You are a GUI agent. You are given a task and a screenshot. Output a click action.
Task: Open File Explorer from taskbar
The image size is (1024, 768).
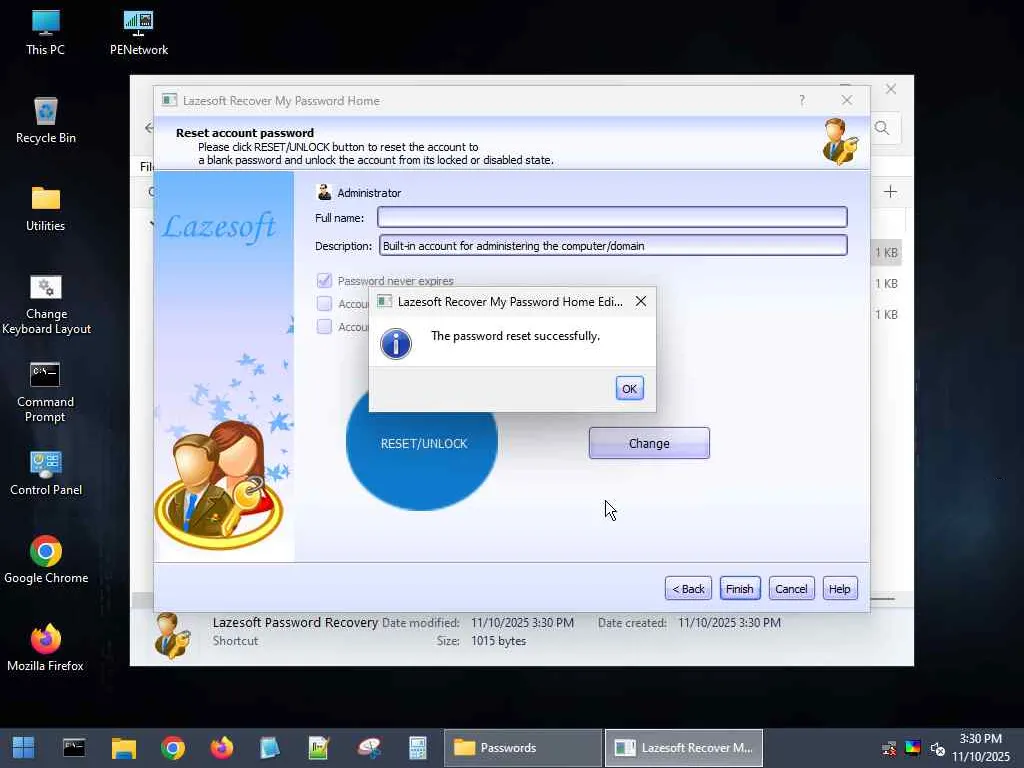coord(123,748)
